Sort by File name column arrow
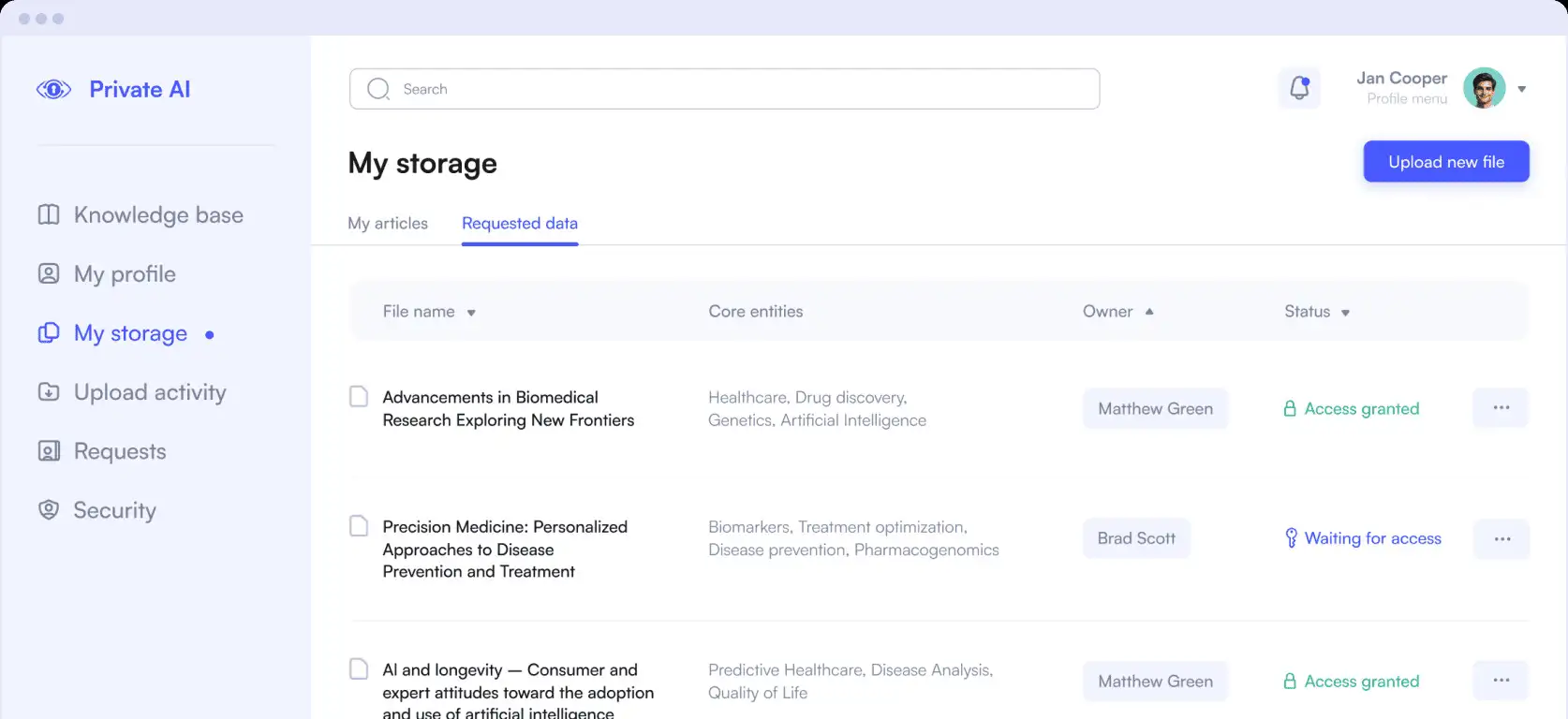 471,313
